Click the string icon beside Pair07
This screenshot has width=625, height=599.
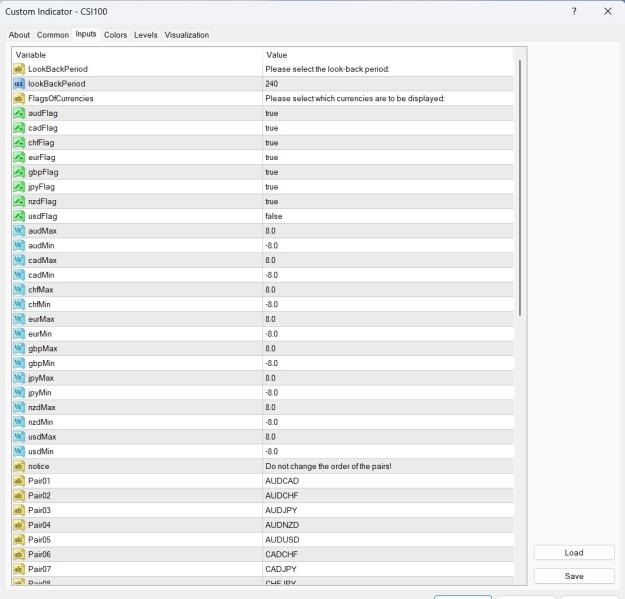[x=19, y=569]
